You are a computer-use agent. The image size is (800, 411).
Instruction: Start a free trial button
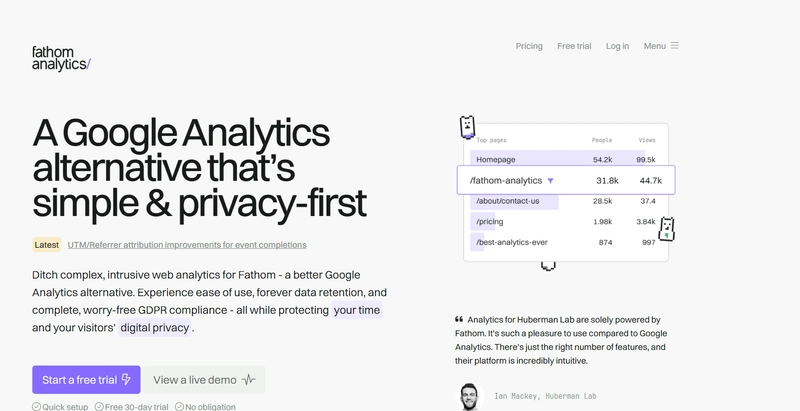86,379
